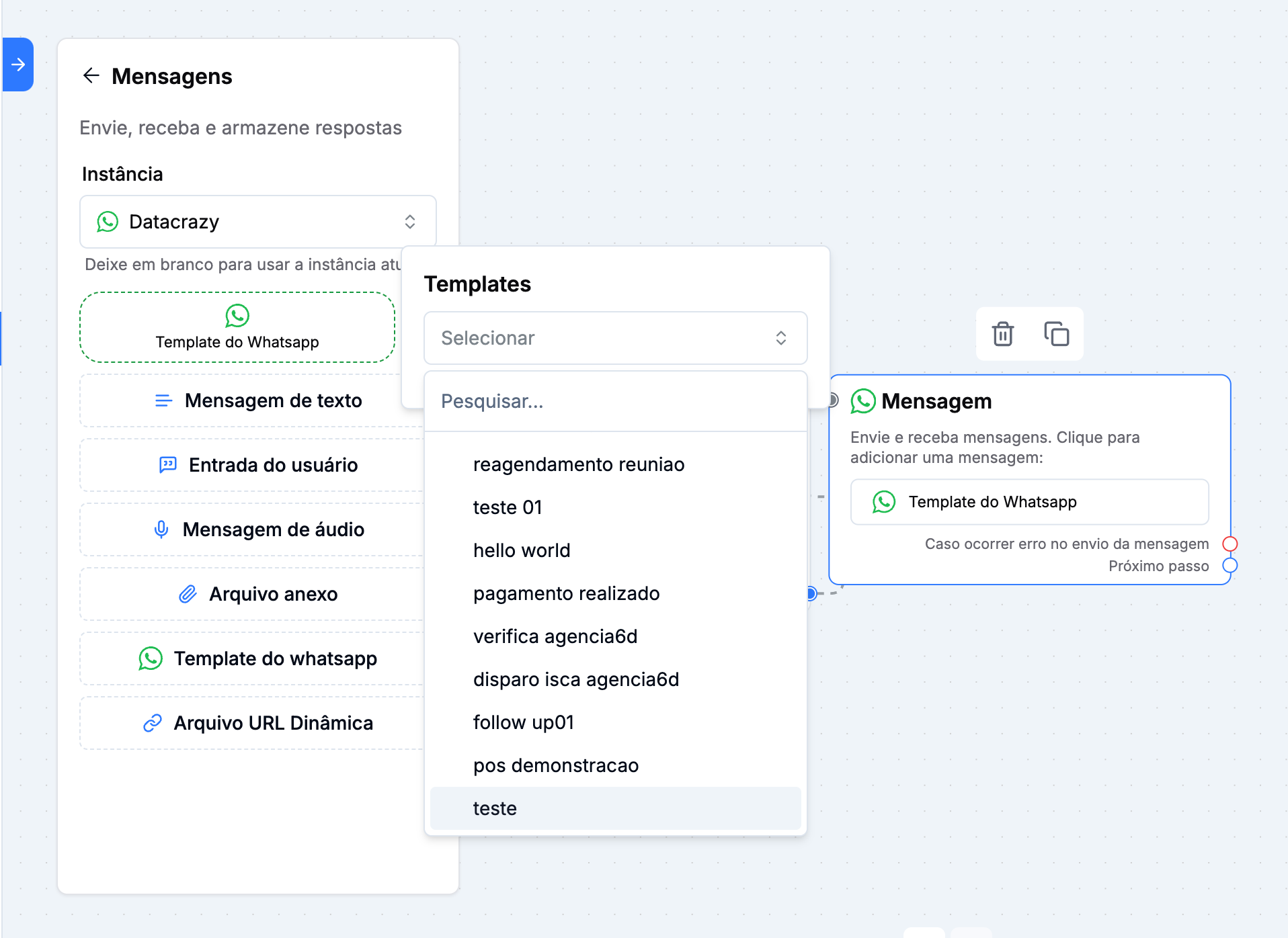Delete the Mensagem node with trash icon

click(1002, 334)
